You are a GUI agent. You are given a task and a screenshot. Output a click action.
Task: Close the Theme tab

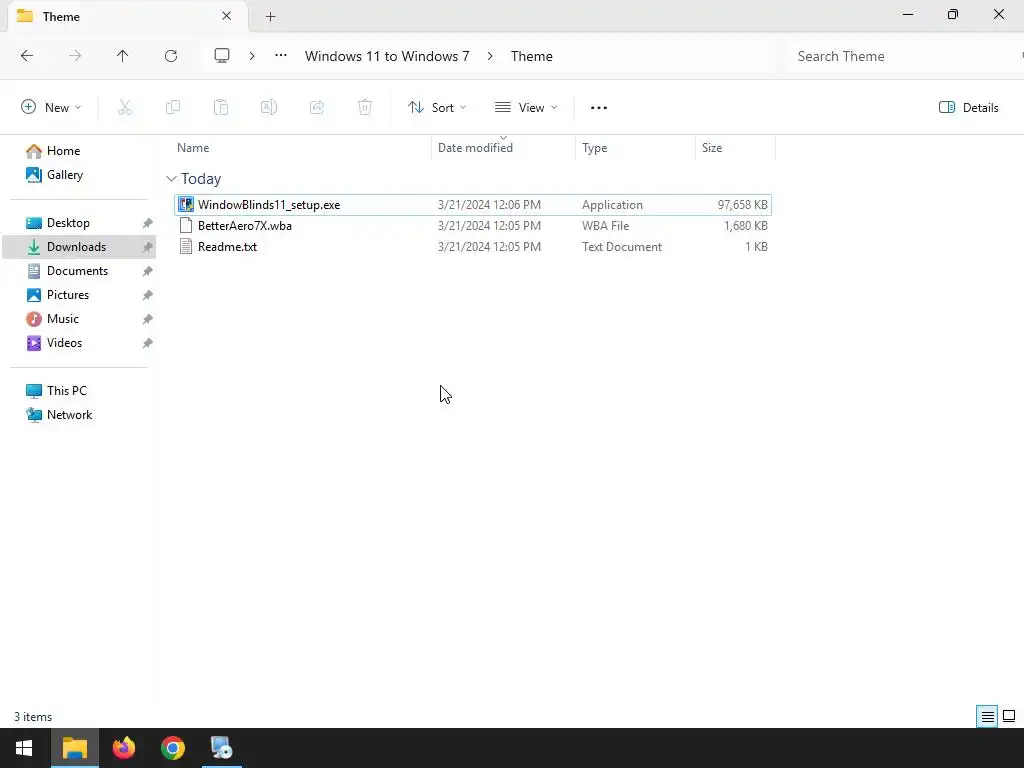[x=227, y=16]
